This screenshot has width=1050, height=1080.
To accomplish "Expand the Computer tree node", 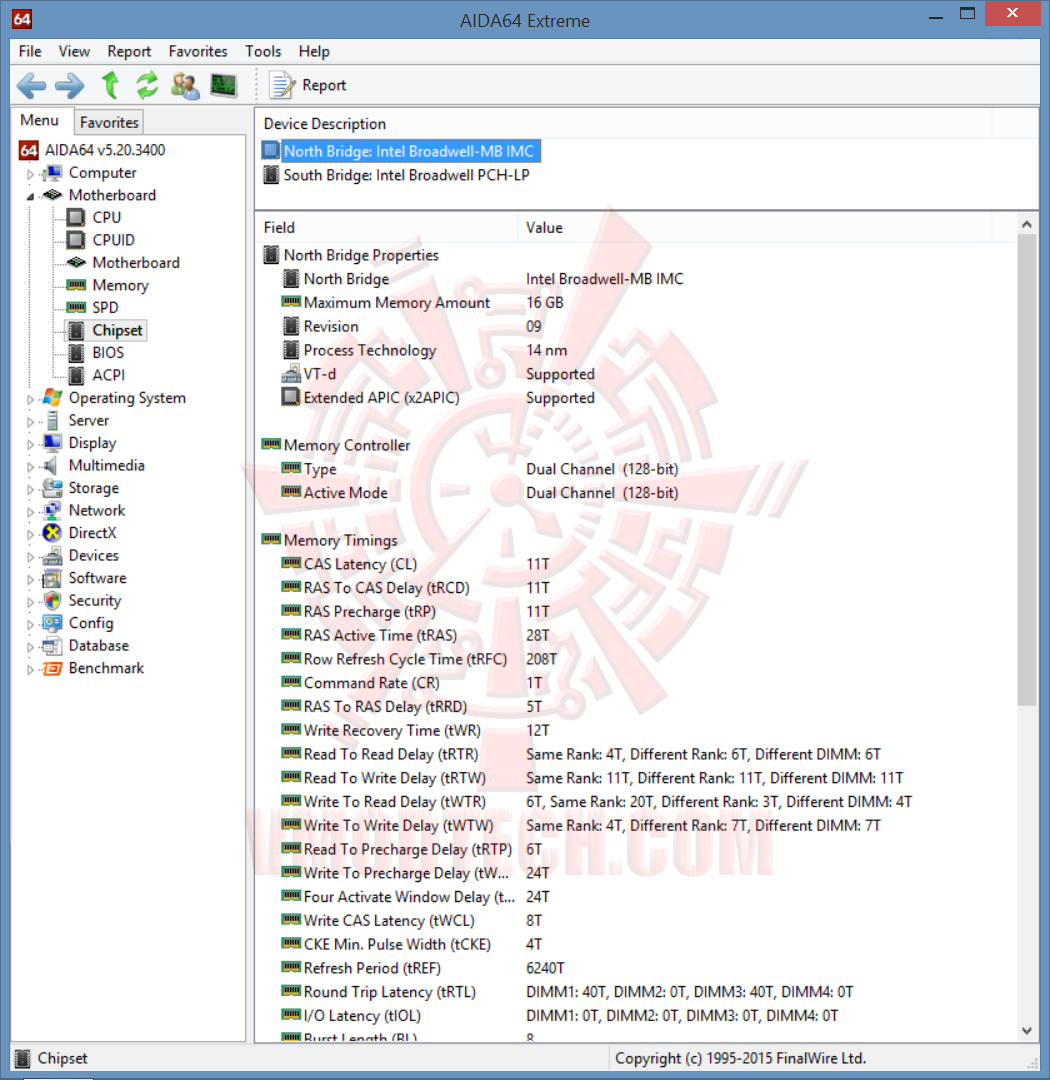I will (x=30, y=174).
